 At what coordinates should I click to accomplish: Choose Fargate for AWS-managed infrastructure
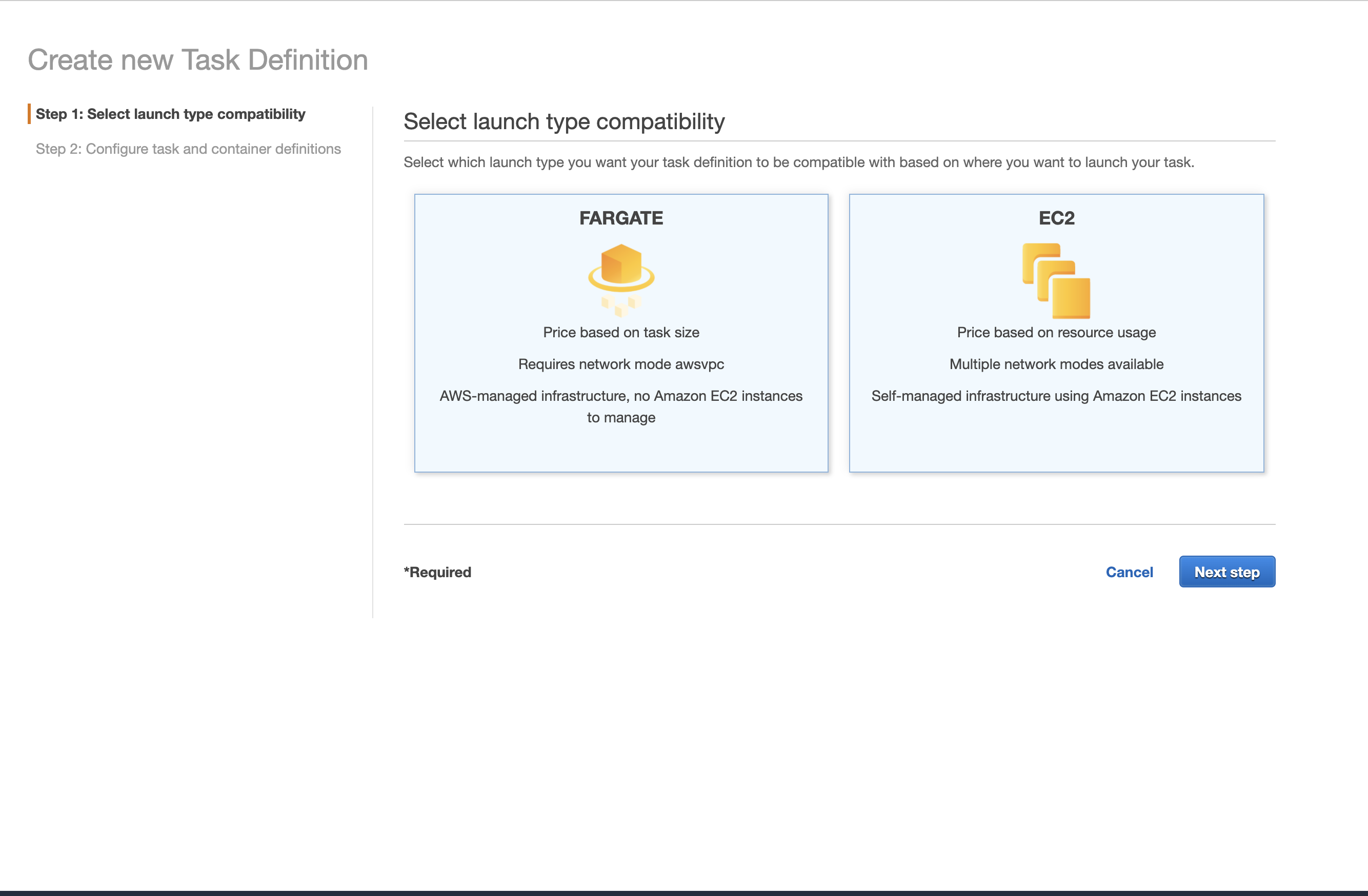point(621,406)
